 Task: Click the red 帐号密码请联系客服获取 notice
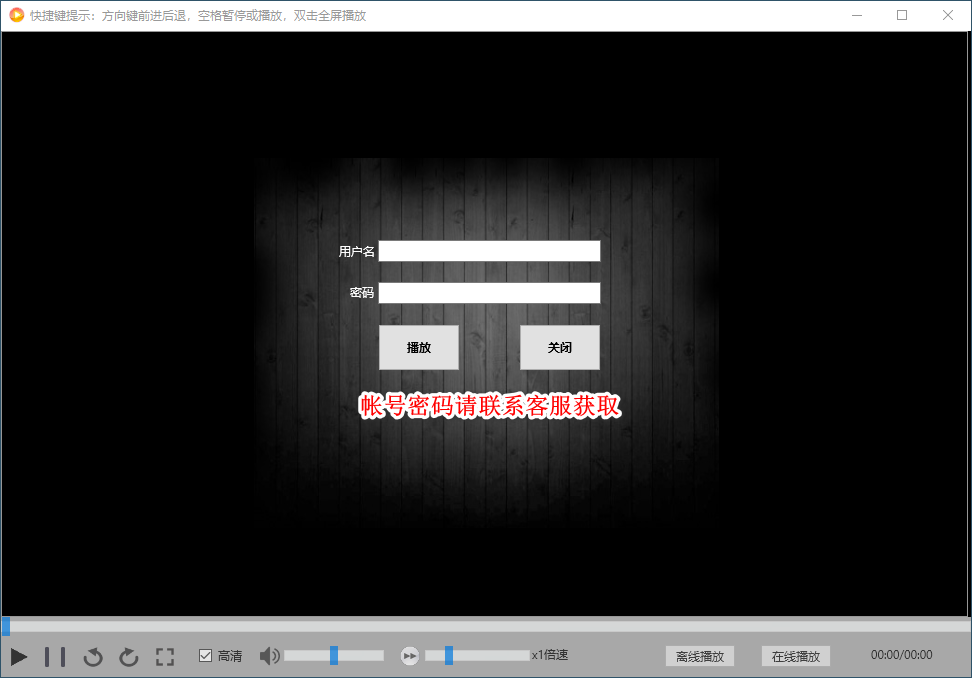click(x=490, y=406)
